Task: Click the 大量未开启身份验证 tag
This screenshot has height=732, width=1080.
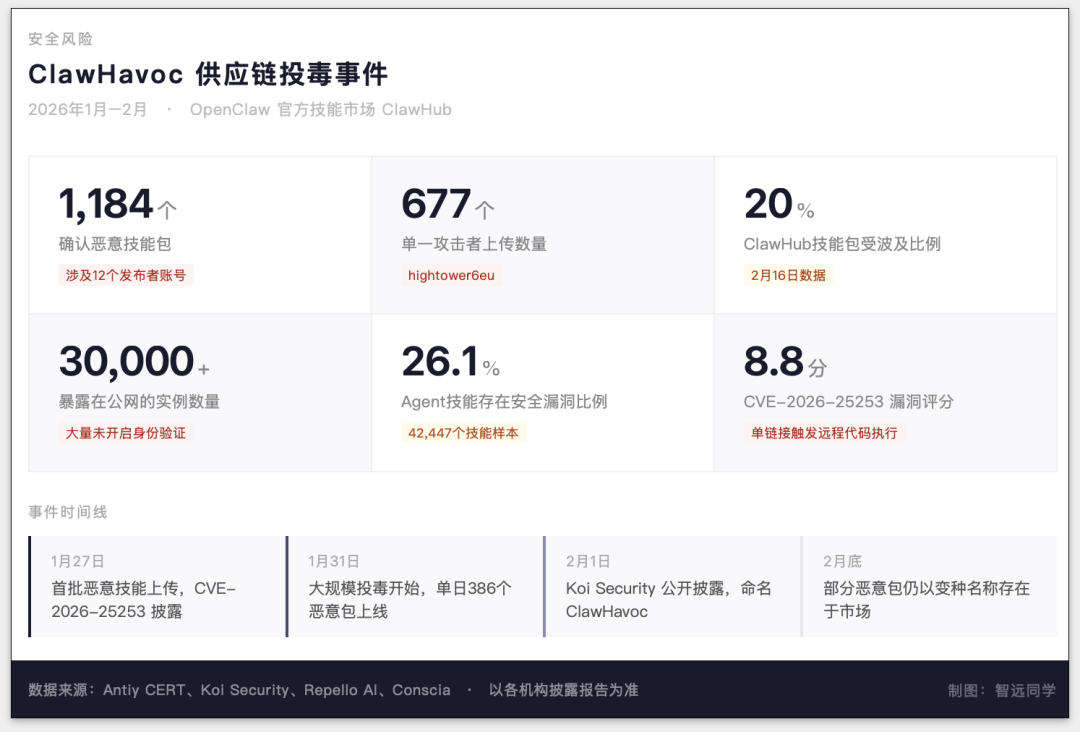Action: [126, 433]
